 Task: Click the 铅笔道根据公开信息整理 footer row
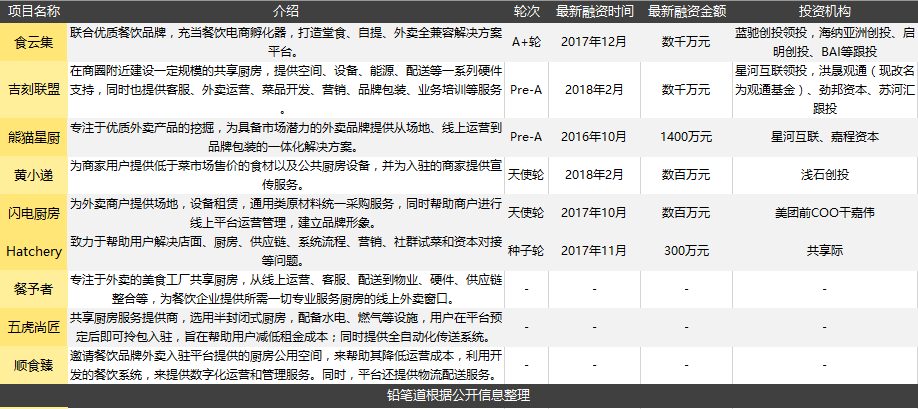[459, 396]
